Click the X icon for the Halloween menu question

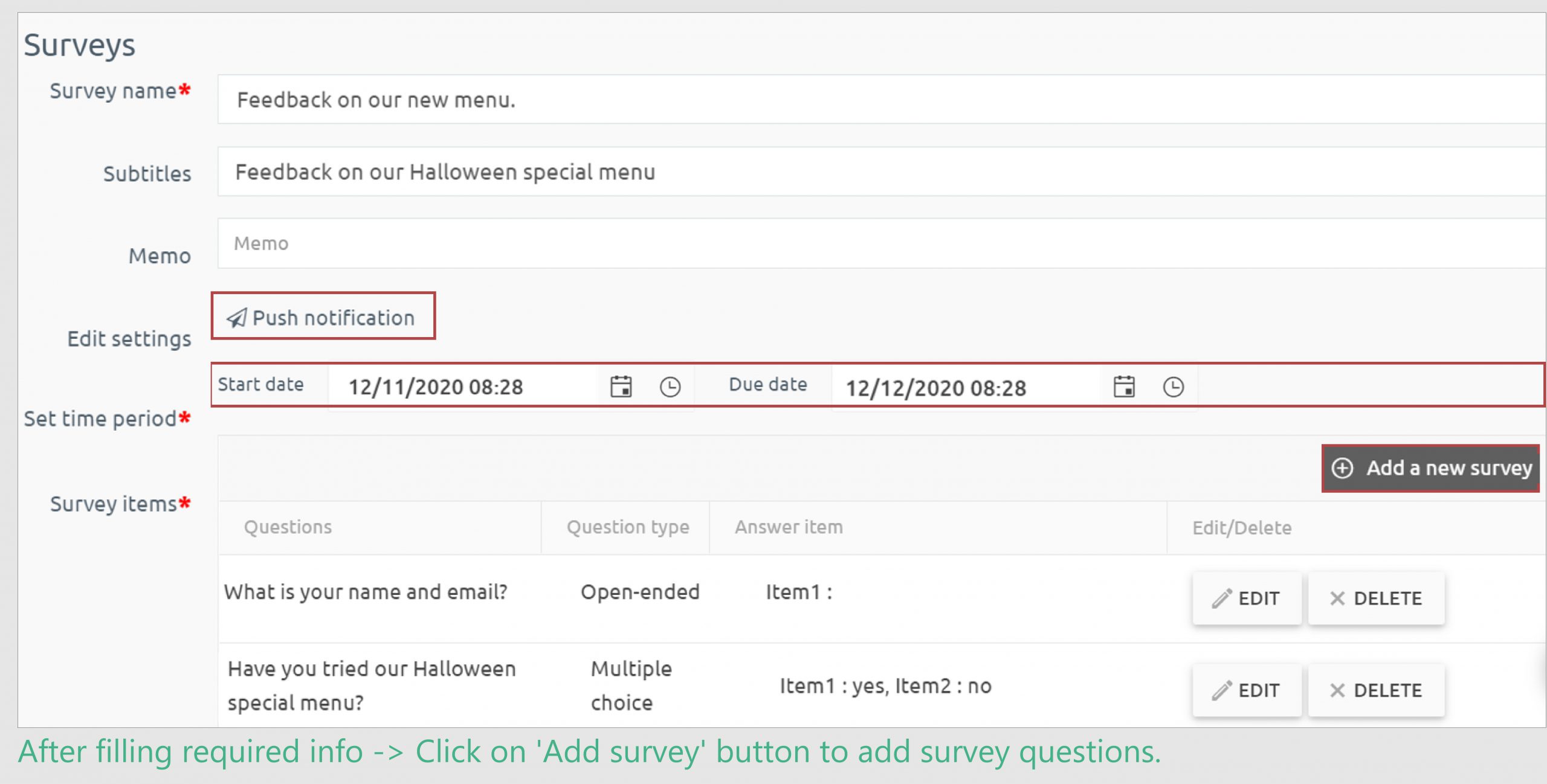(x=1337, y=690)
